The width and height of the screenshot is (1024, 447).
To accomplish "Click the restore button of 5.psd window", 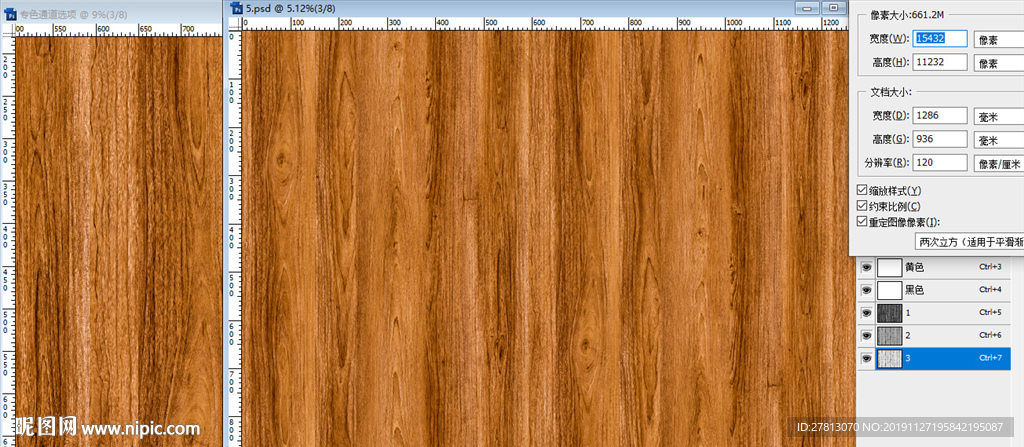I will 832,8.
